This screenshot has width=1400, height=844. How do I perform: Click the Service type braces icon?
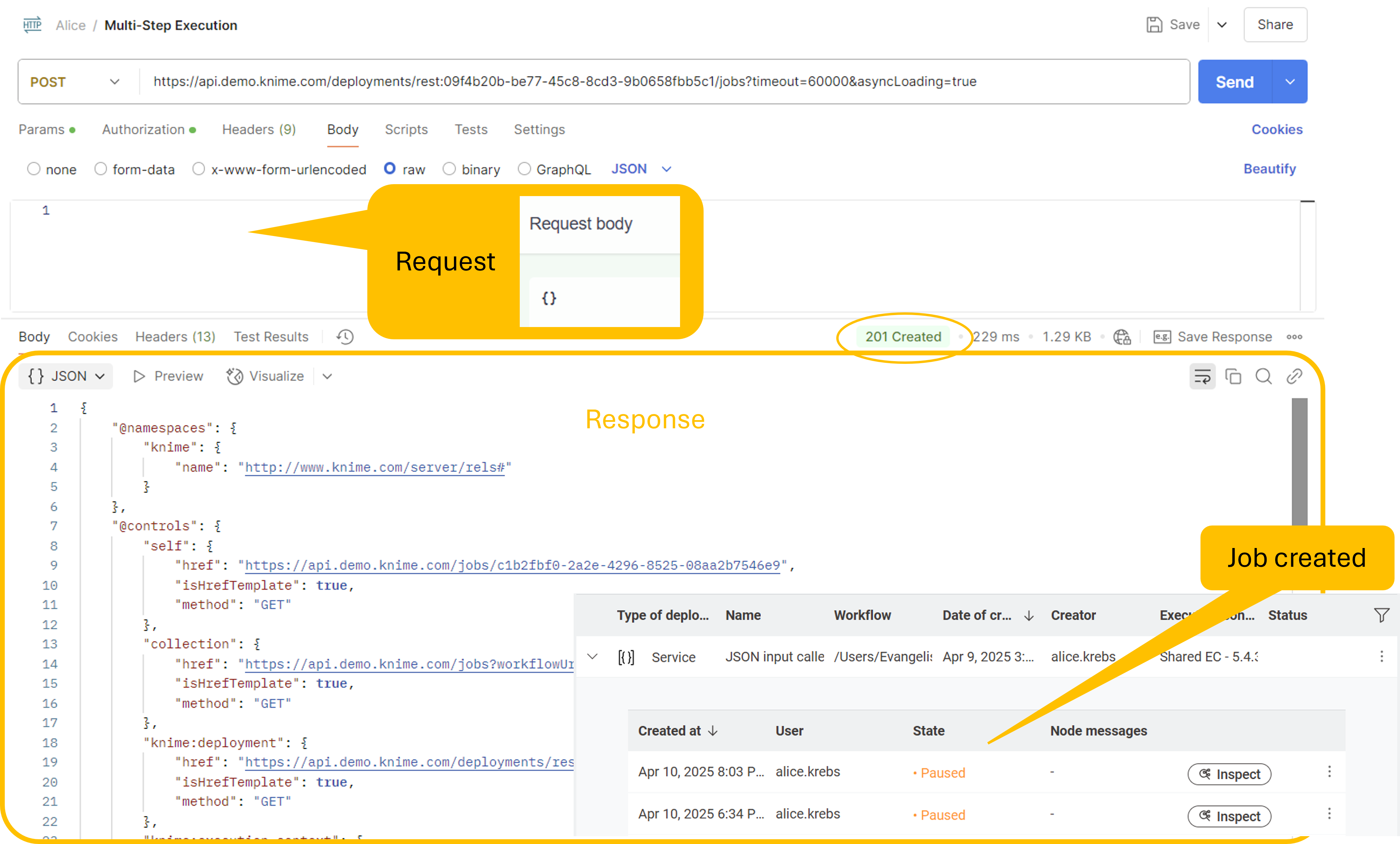(626, 657)
